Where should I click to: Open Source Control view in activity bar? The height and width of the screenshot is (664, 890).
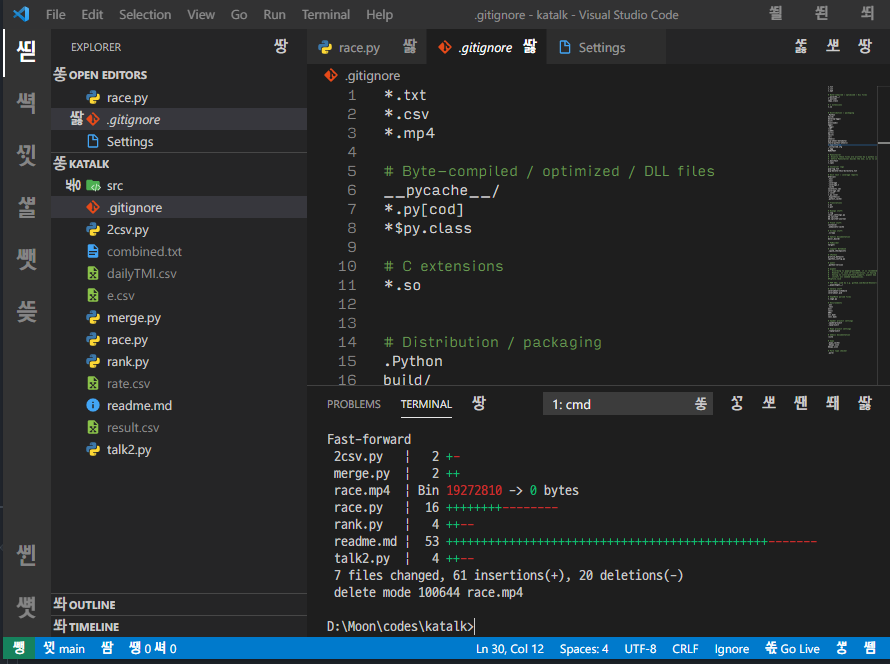pos(26,155)
